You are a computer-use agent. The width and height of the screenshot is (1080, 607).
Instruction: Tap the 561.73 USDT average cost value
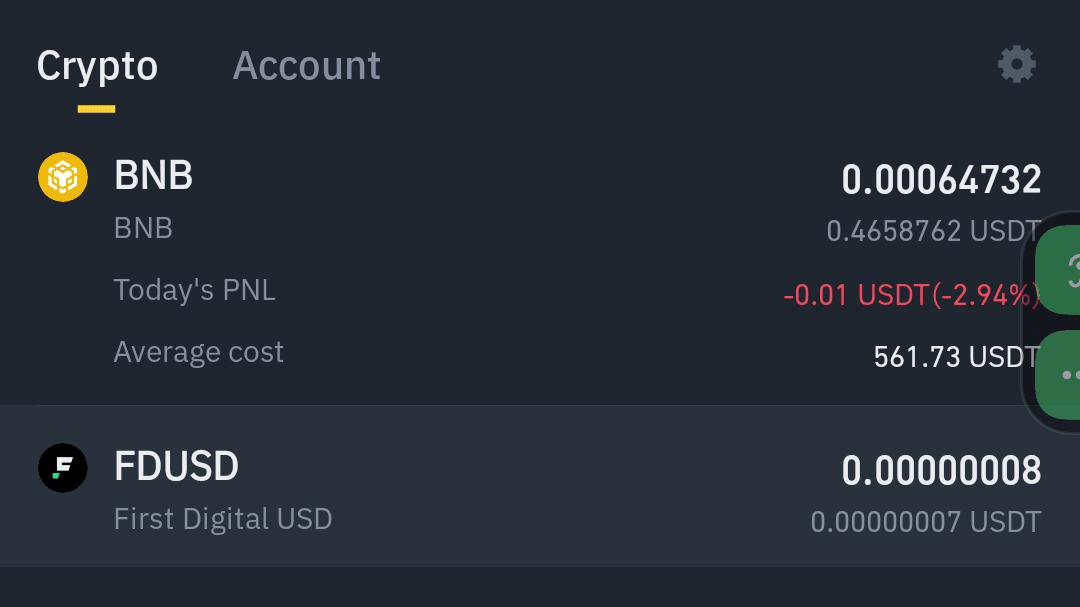(956, 357)
